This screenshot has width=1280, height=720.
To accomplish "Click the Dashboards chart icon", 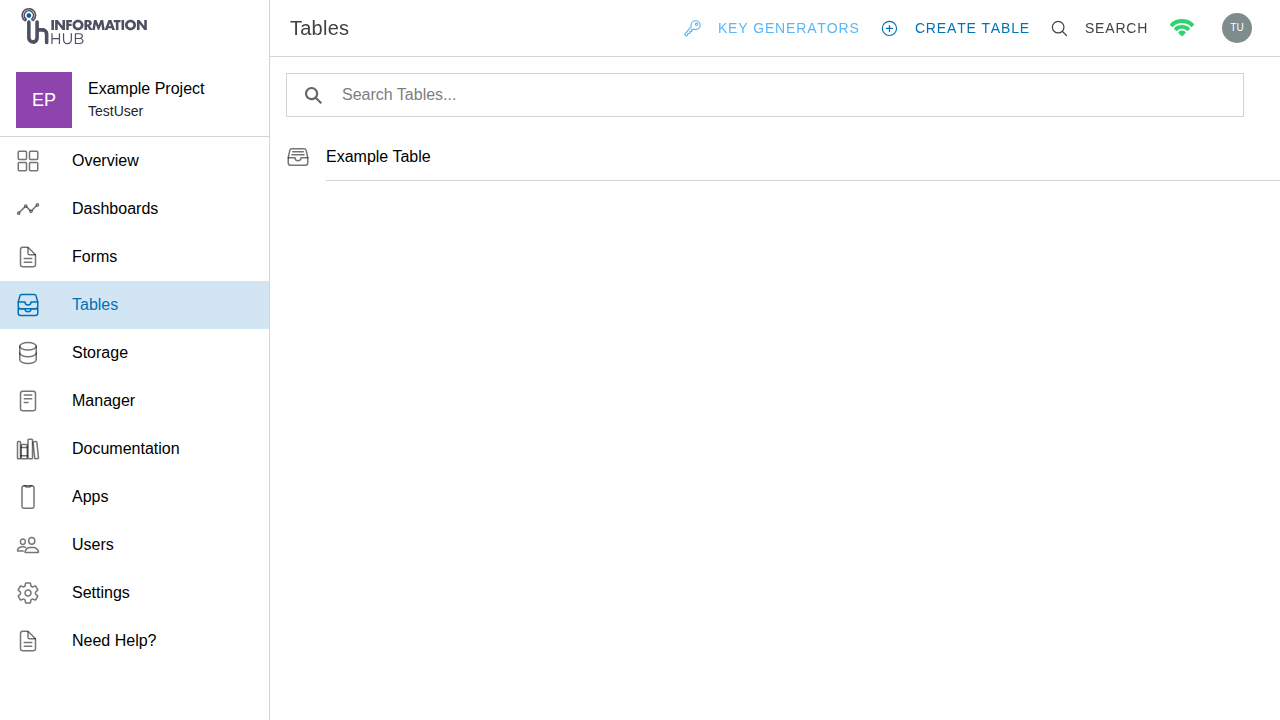I will click(28, 209).
